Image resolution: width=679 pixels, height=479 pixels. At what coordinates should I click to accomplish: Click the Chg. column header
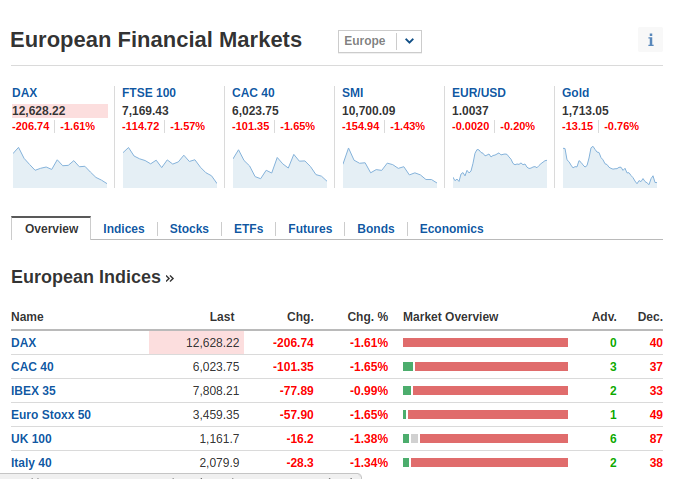click(x=300, y=317)
